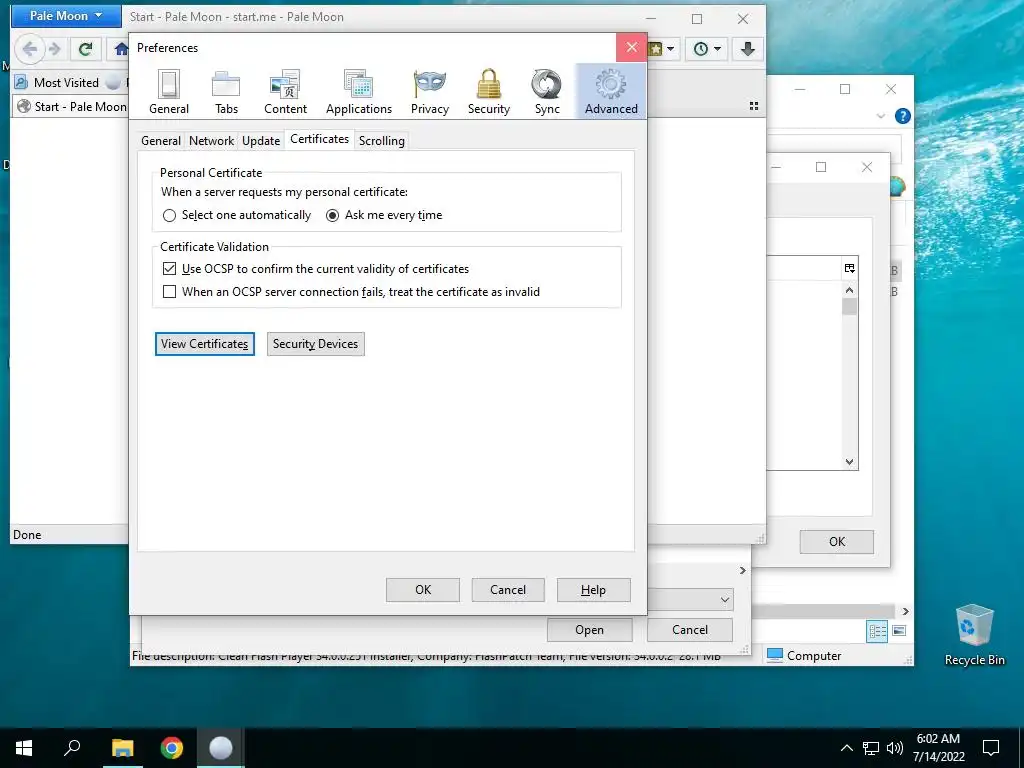Uncheck 'Use OCSP to confirm validity' checkbox
Screen dimensions: 1024x768
click(x=169, y=268)
